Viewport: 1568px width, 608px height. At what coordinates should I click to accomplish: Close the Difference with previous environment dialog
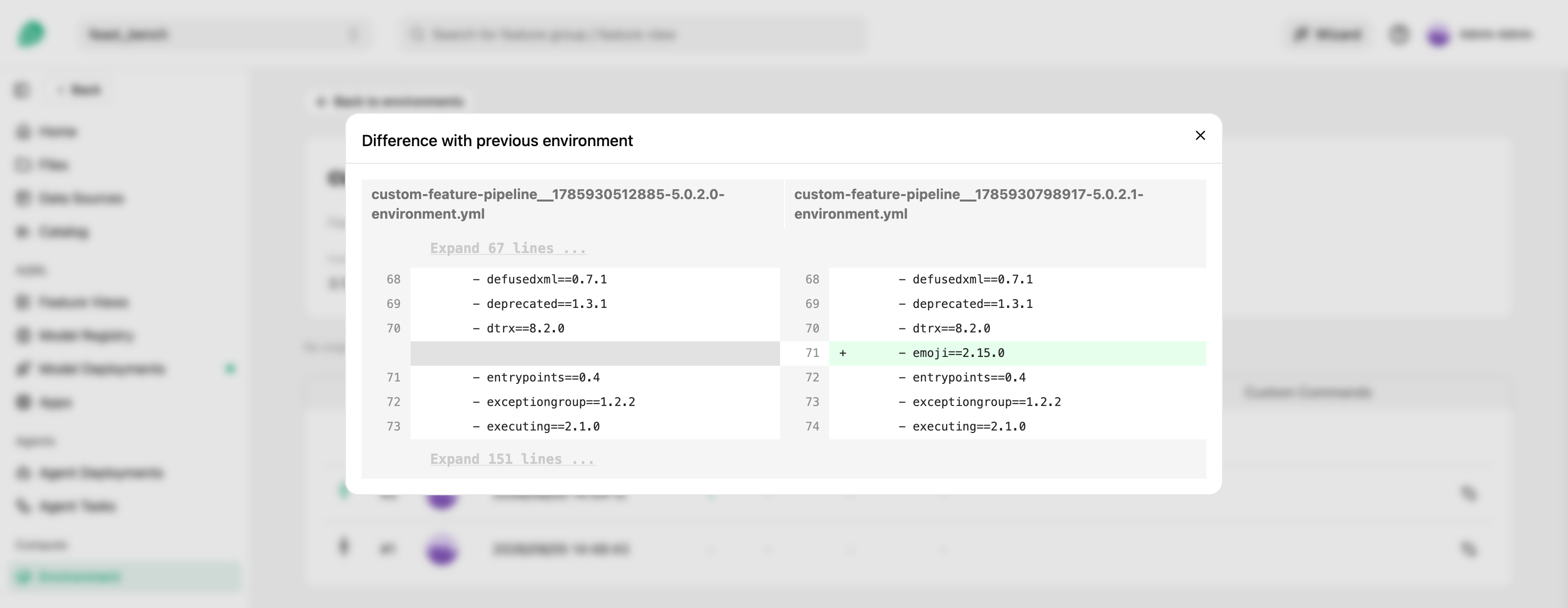[x=1200, y=135]
